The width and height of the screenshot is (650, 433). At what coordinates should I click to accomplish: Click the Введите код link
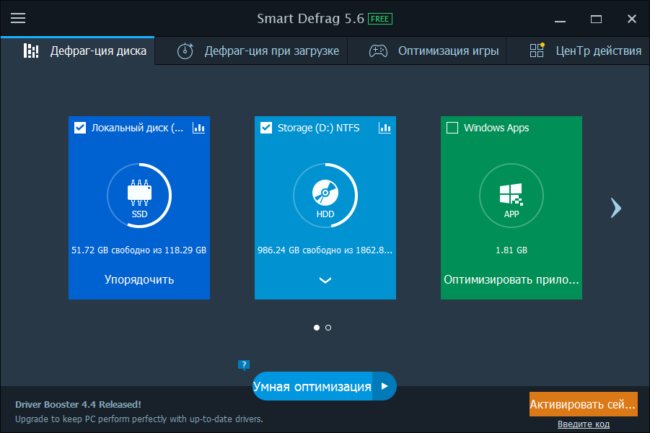point(583,424)
